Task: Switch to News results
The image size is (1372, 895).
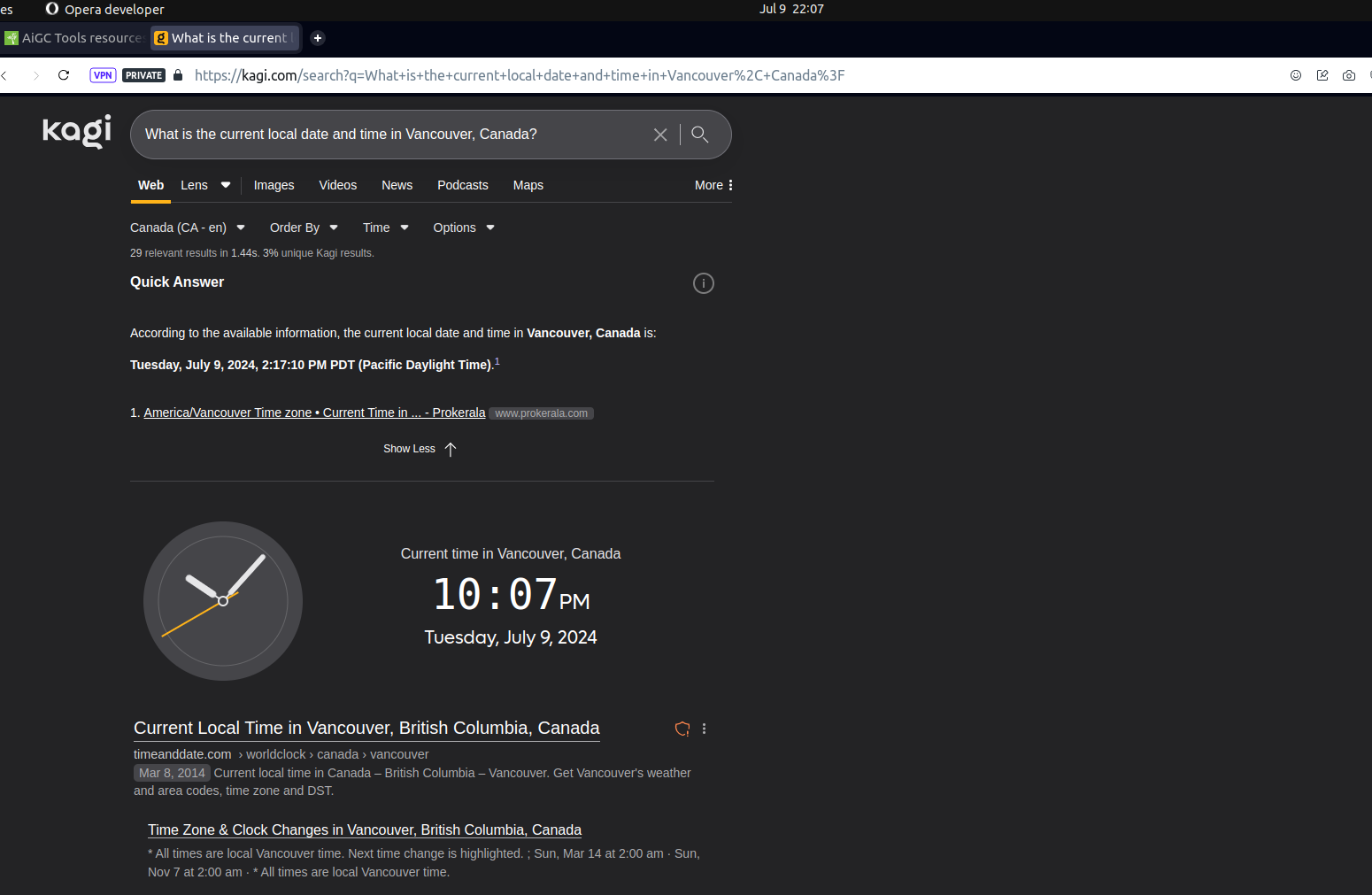Action: pos(397,185)
